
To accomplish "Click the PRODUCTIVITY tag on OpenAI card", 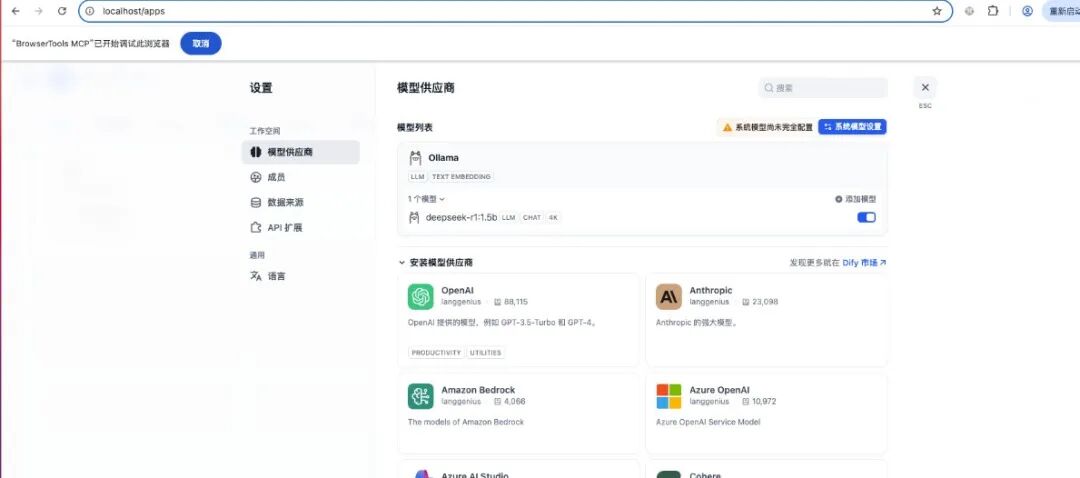I will point(436,353).
